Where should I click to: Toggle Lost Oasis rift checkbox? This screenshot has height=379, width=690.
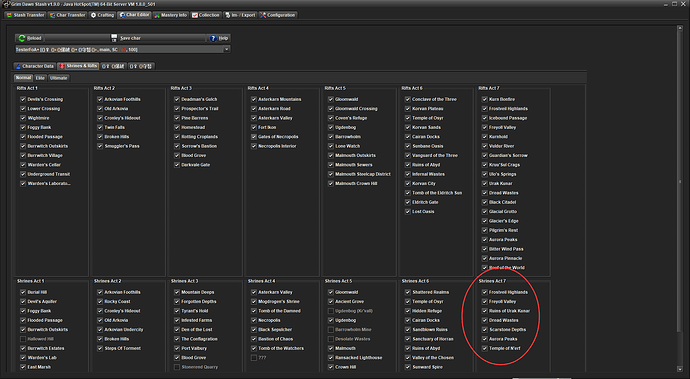[x=408, y=212]
